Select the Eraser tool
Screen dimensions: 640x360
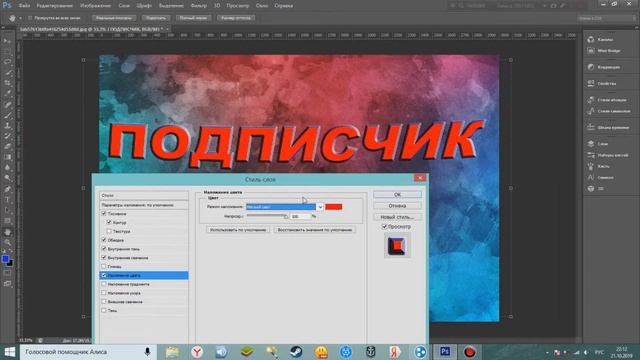click(x=7, y=147)
